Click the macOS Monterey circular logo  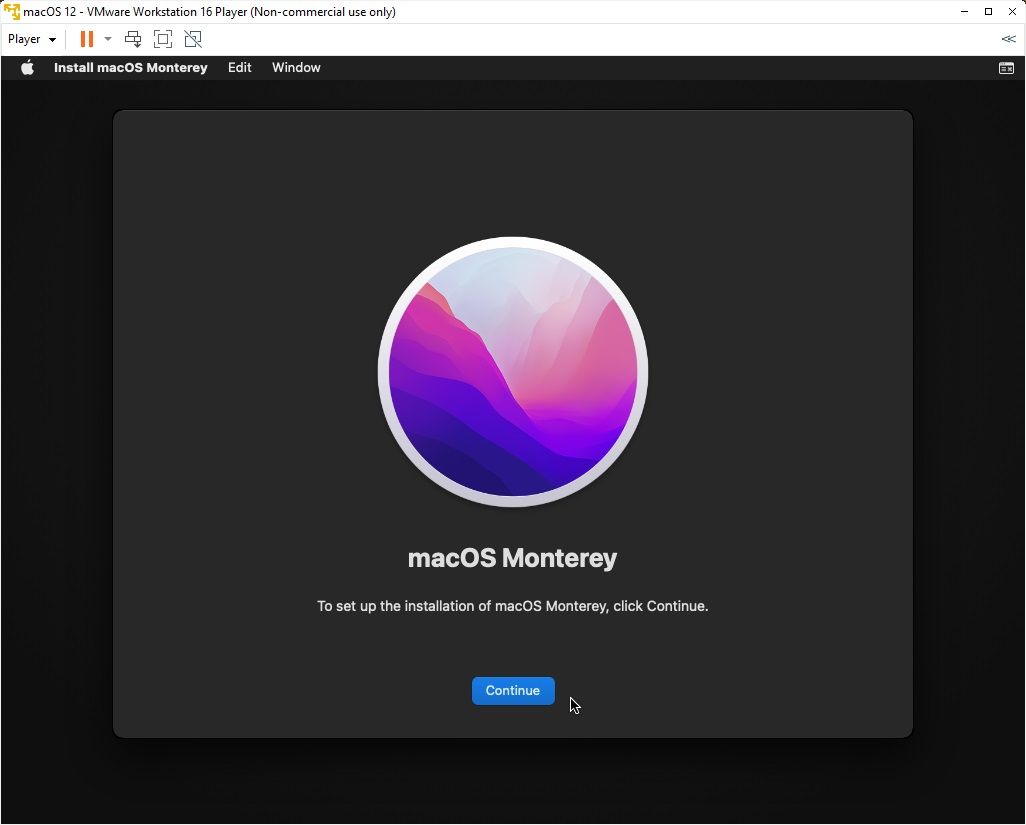(x=513, y=372)
